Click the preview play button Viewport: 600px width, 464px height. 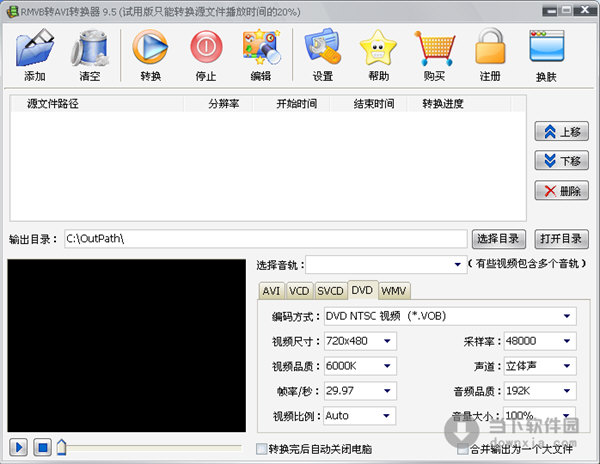point(18,447)
